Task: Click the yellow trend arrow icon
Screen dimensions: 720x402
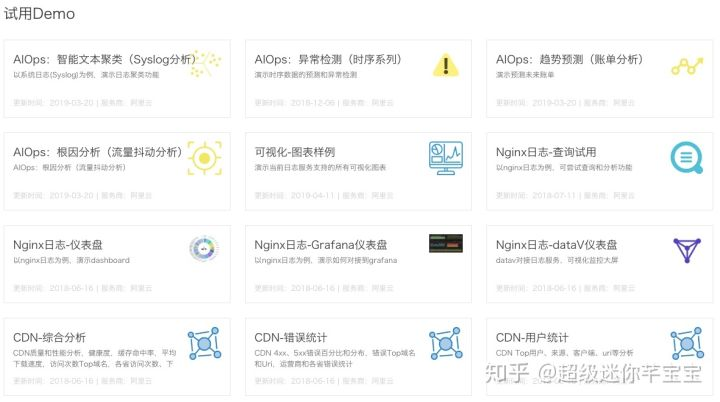Action: tap(687, 66)
